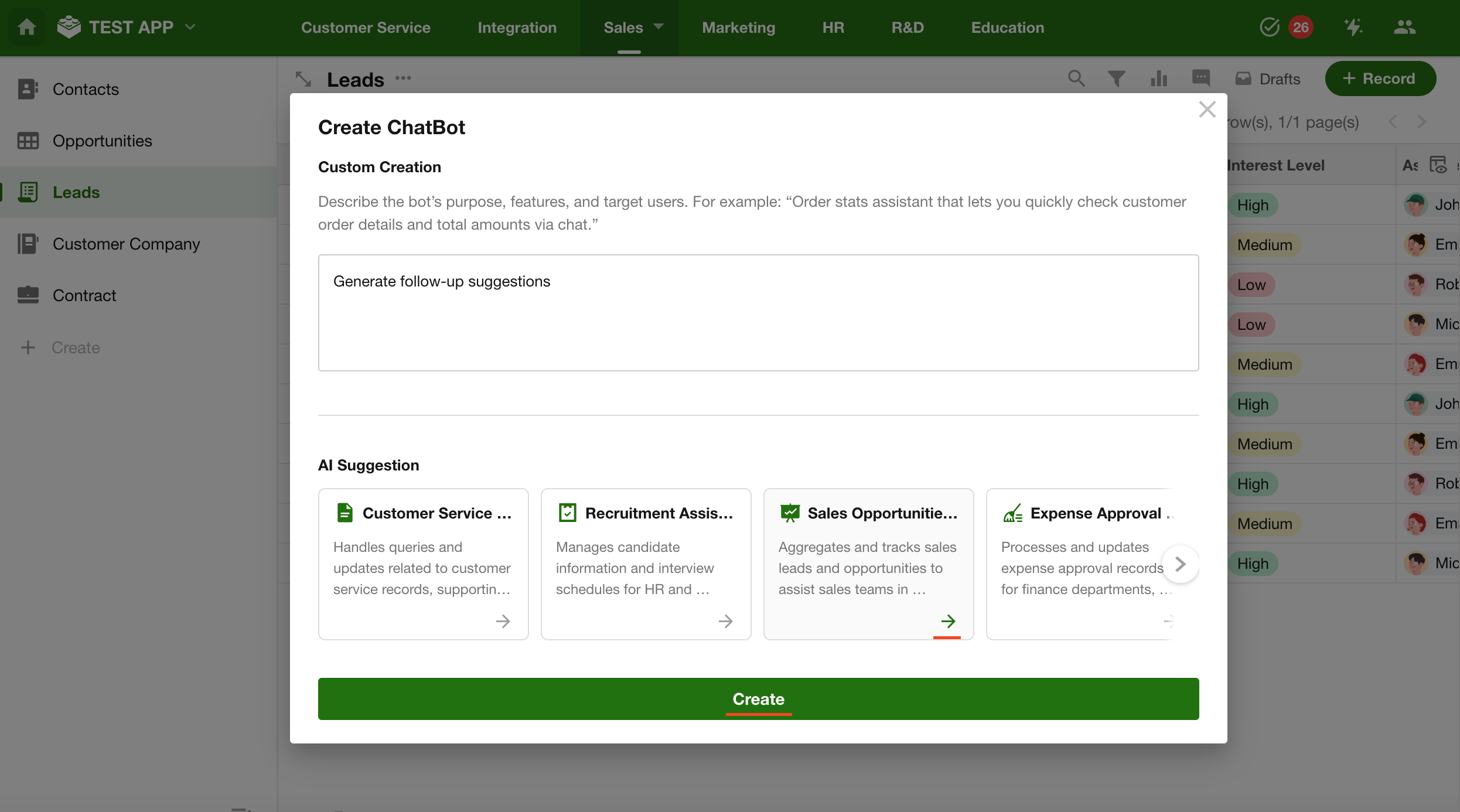Click the home icon in the top bar

tap(27, 27)
